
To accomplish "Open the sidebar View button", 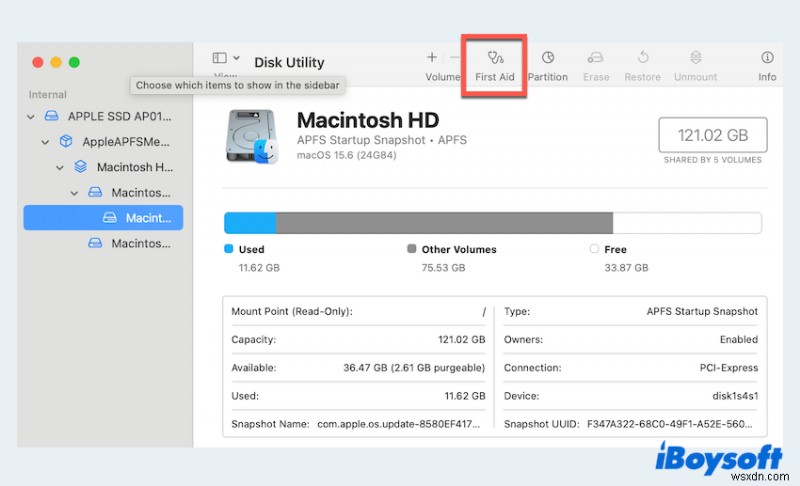I will 219,58.
